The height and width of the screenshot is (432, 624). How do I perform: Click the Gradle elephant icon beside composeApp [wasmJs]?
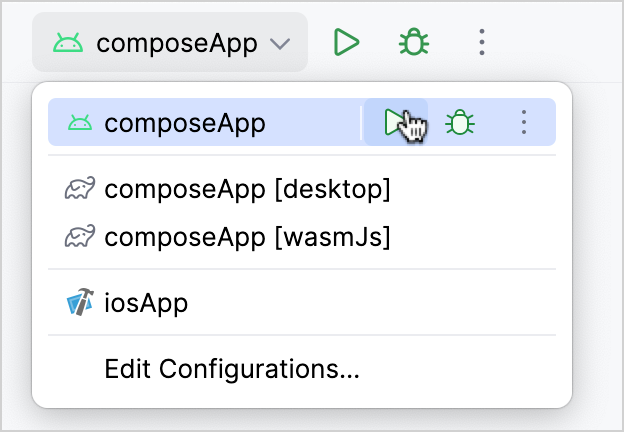point(80,237)
